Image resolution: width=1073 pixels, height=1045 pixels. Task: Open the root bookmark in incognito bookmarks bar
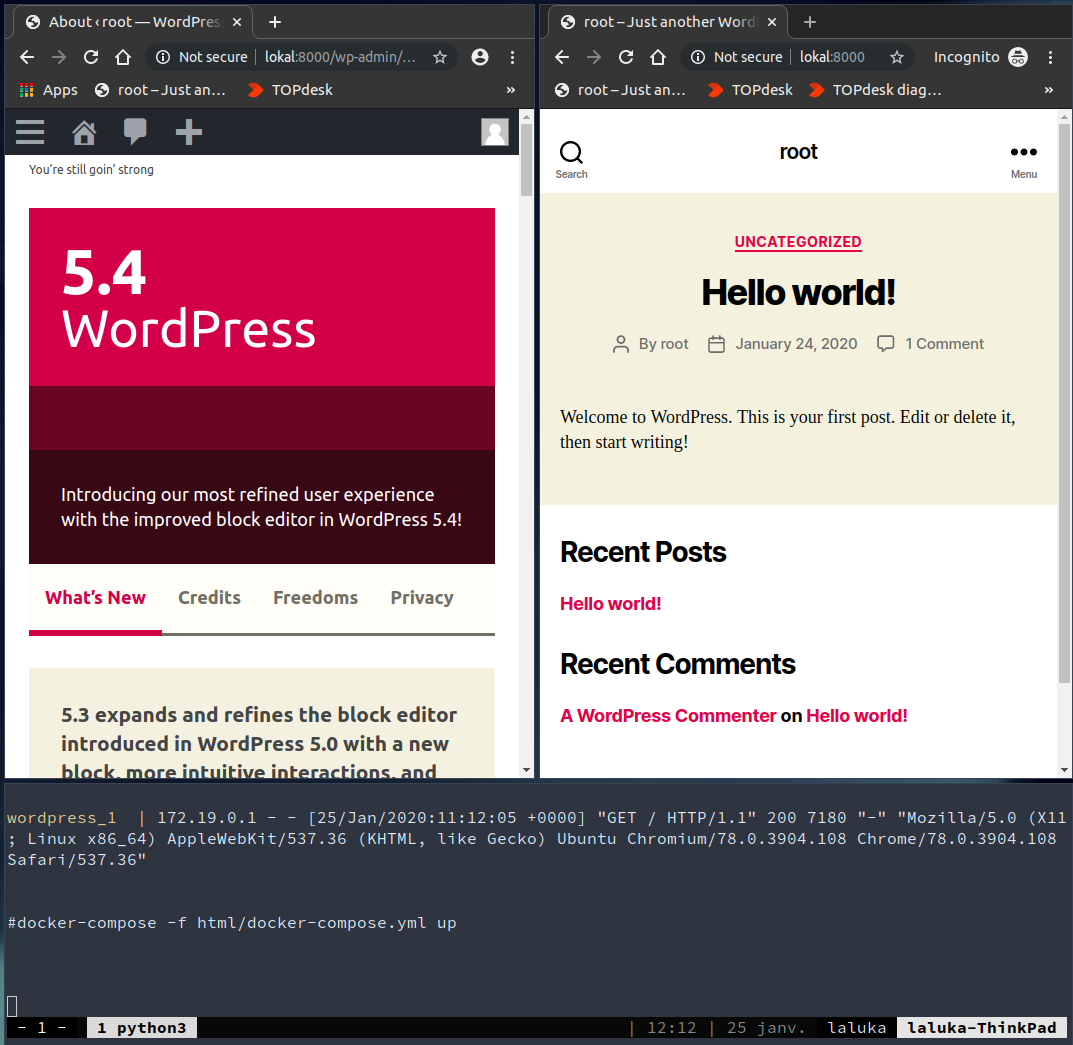[620, 90]
